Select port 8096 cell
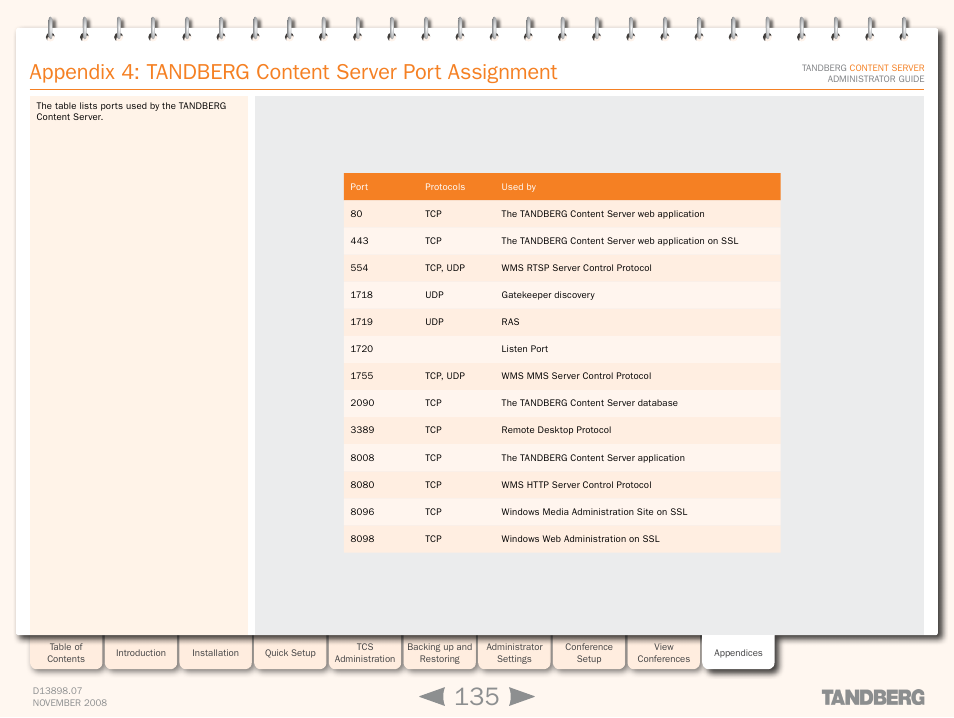 [362, 512]
